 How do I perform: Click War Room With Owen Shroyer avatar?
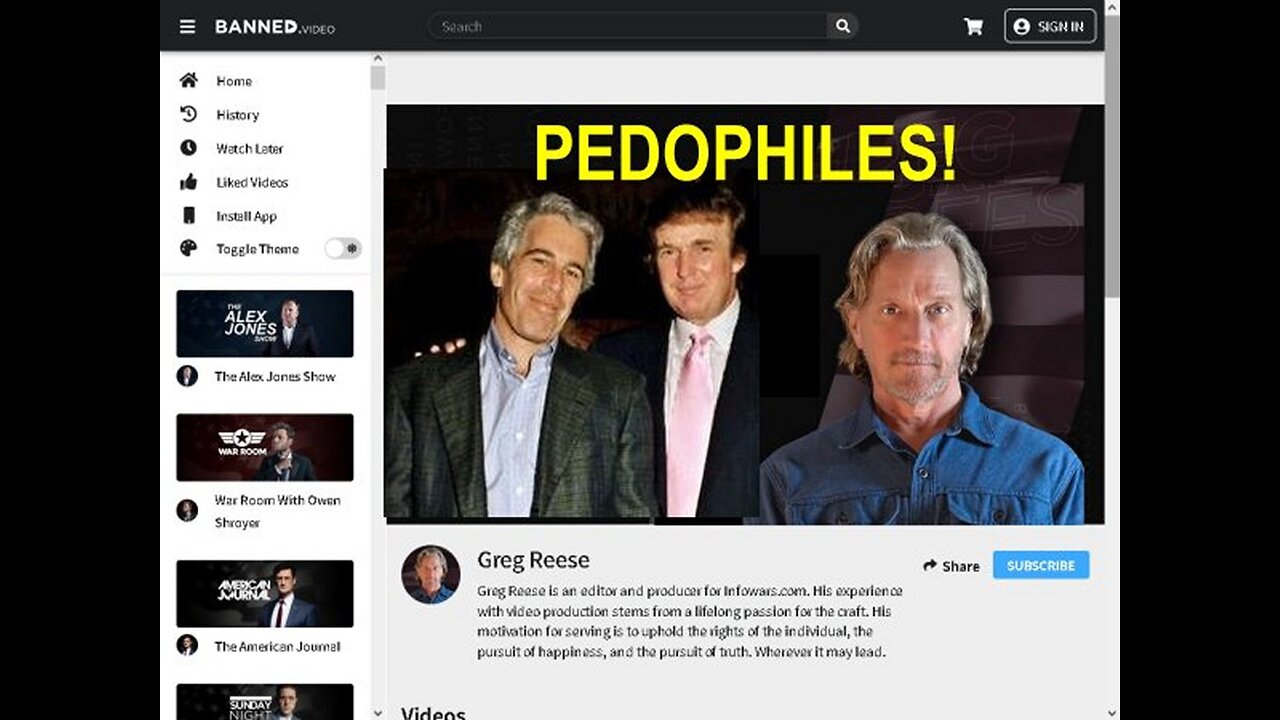[187, 511]
